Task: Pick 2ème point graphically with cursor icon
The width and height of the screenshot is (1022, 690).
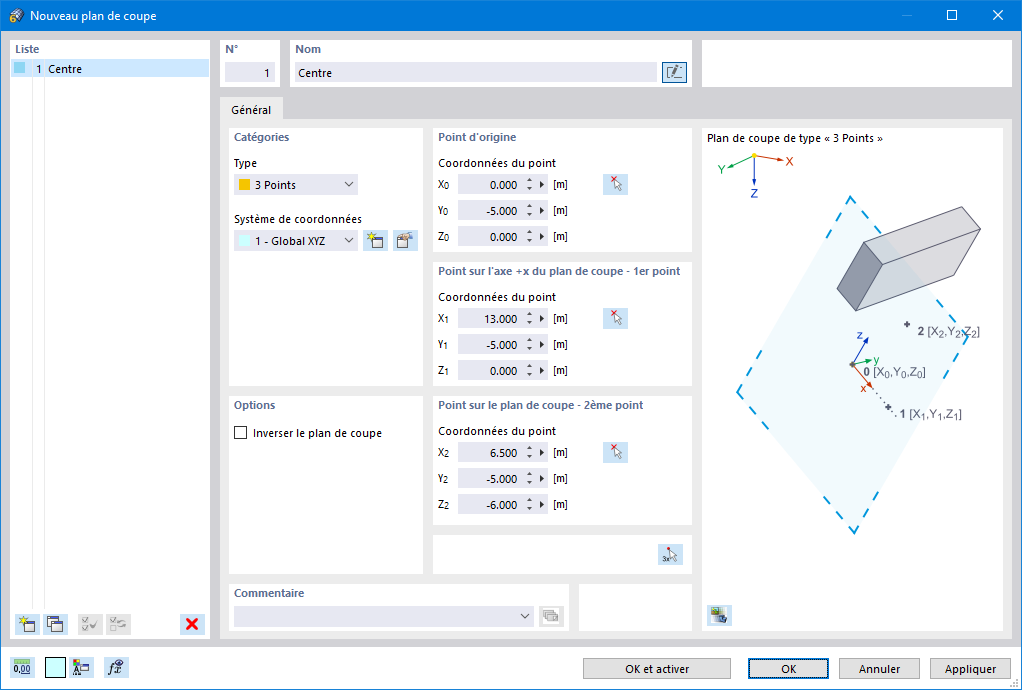Action: click(x=615, y=452)
